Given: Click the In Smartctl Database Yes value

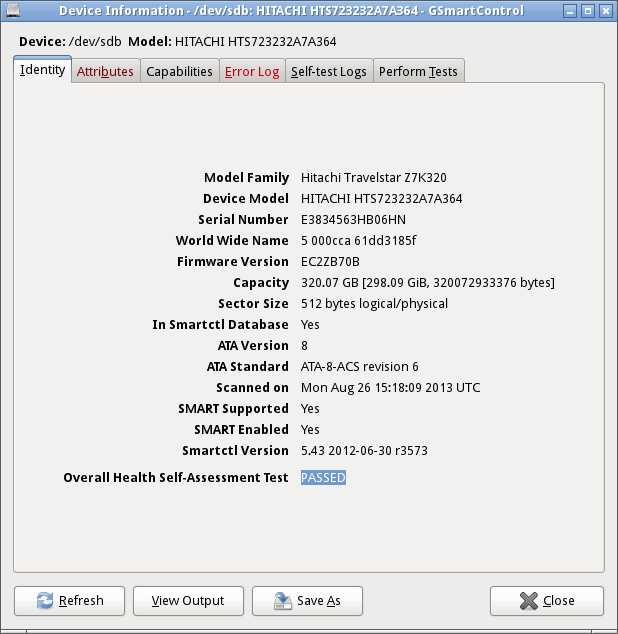Looking at the screenshot, I should [x=310, y=325].
